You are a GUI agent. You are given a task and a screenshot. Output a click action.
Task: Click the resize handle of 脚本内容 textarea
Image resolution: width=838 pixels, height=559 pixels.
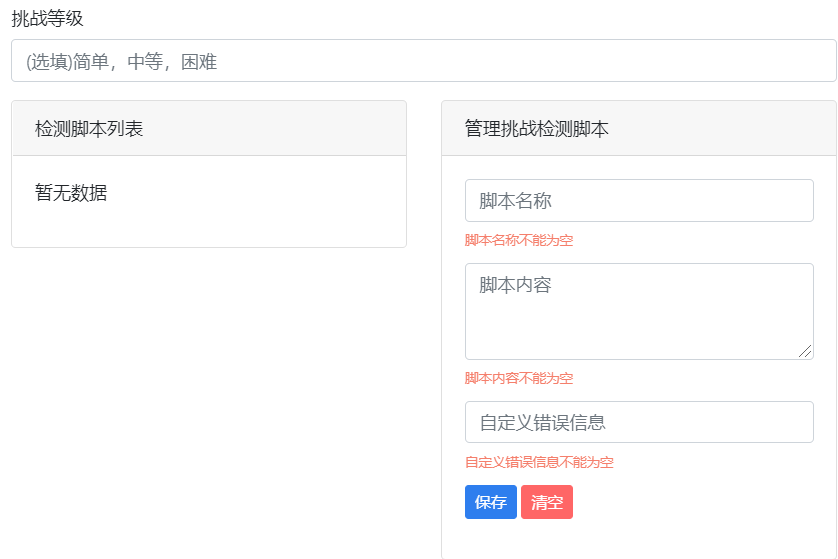coord(806,351)
